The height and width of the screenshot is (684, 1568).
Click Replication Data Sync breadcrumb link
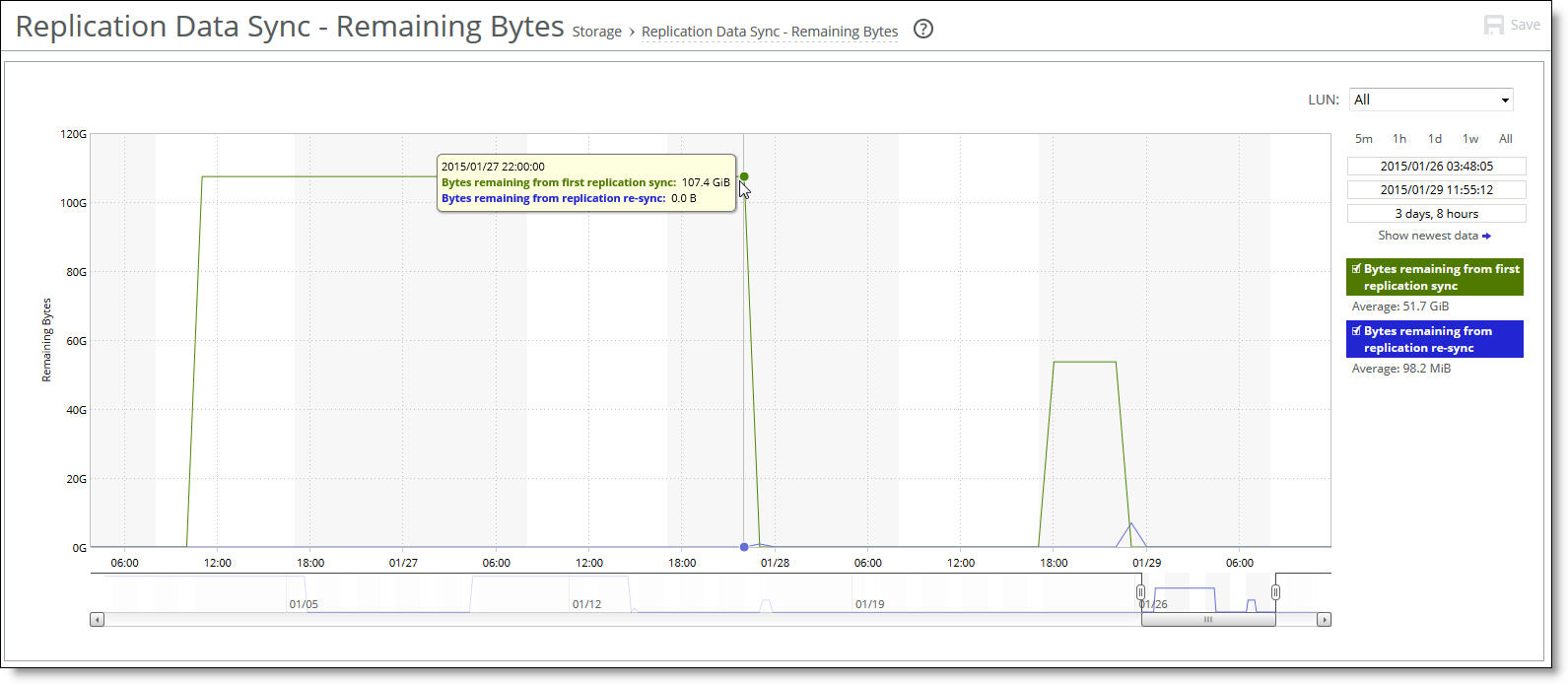(x=770, y=32)
